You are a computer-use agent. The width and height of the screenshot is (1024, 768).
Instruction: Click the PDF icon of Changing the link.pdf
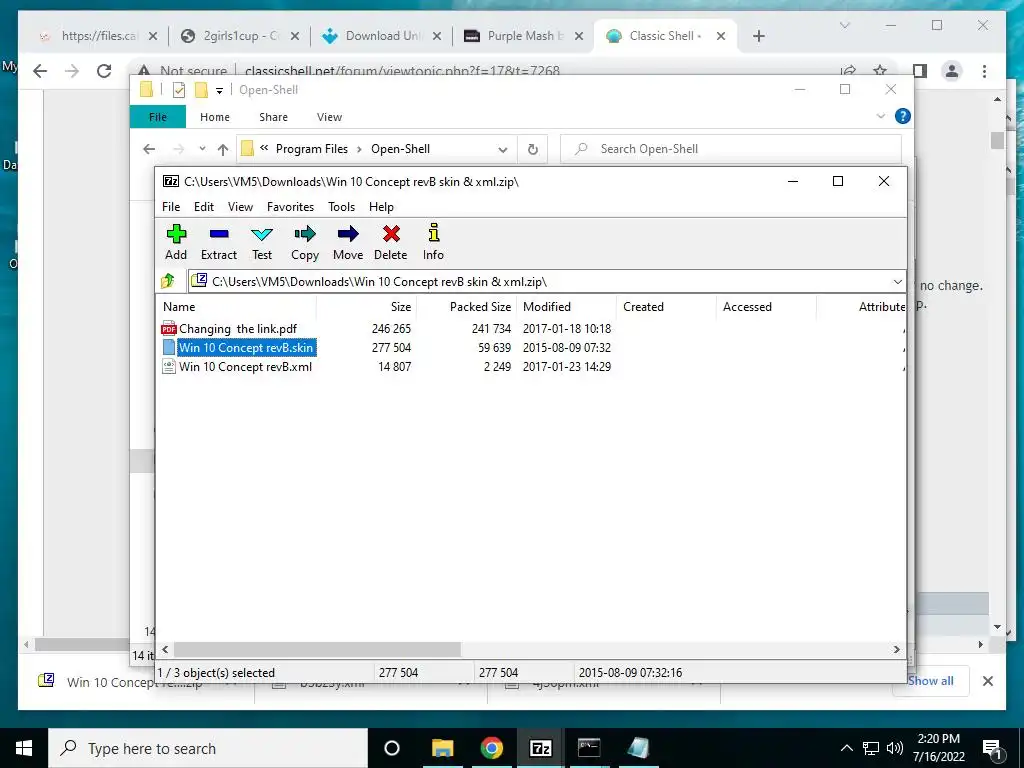[x=169, y=328]
